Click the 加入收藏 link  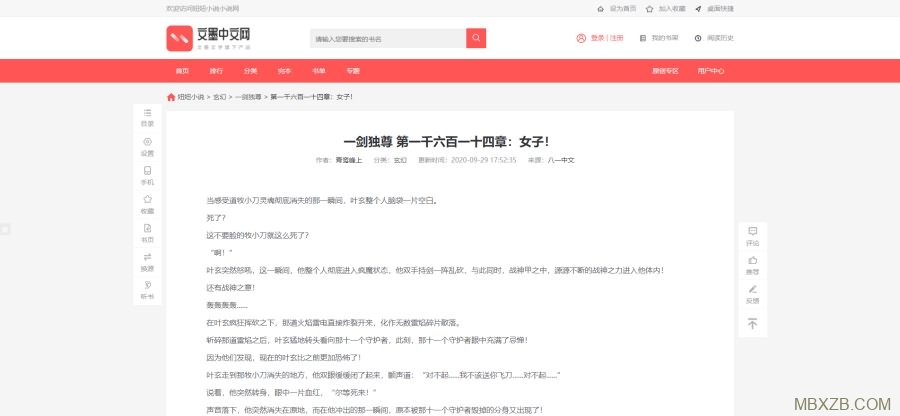(672, 9)
